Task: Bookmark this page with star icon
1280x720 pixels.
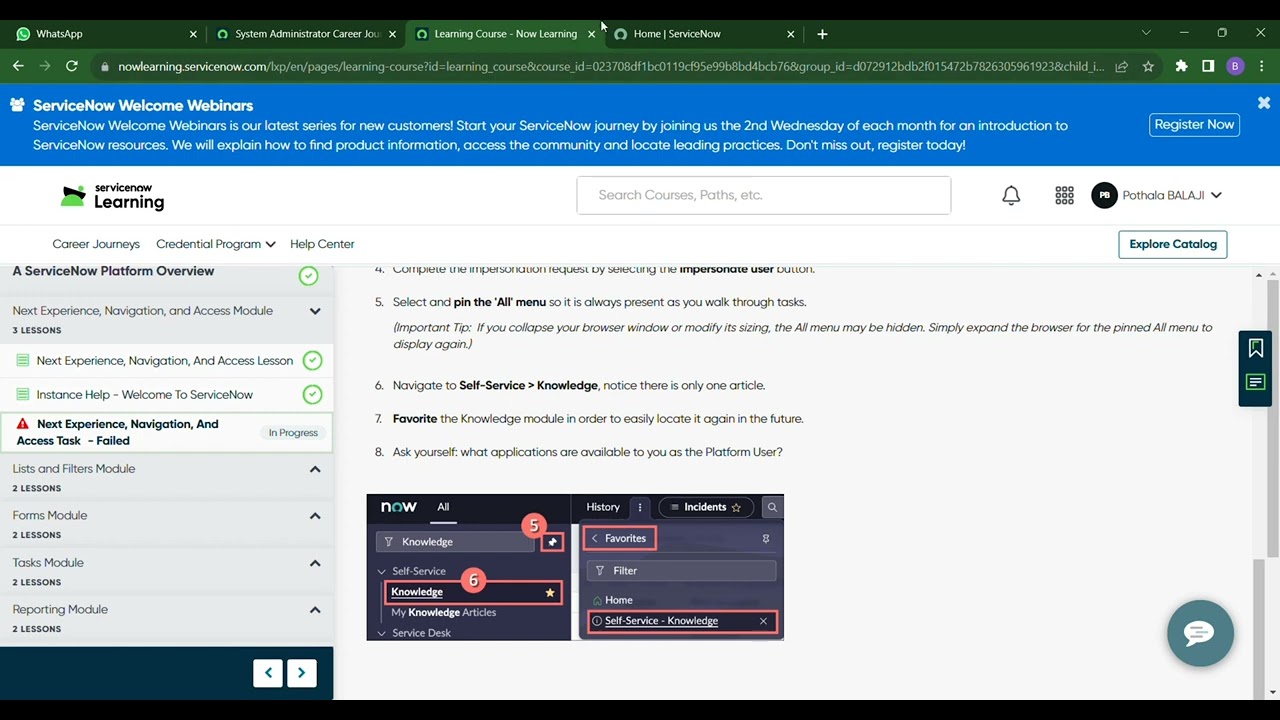Action: click(1148, 66)
